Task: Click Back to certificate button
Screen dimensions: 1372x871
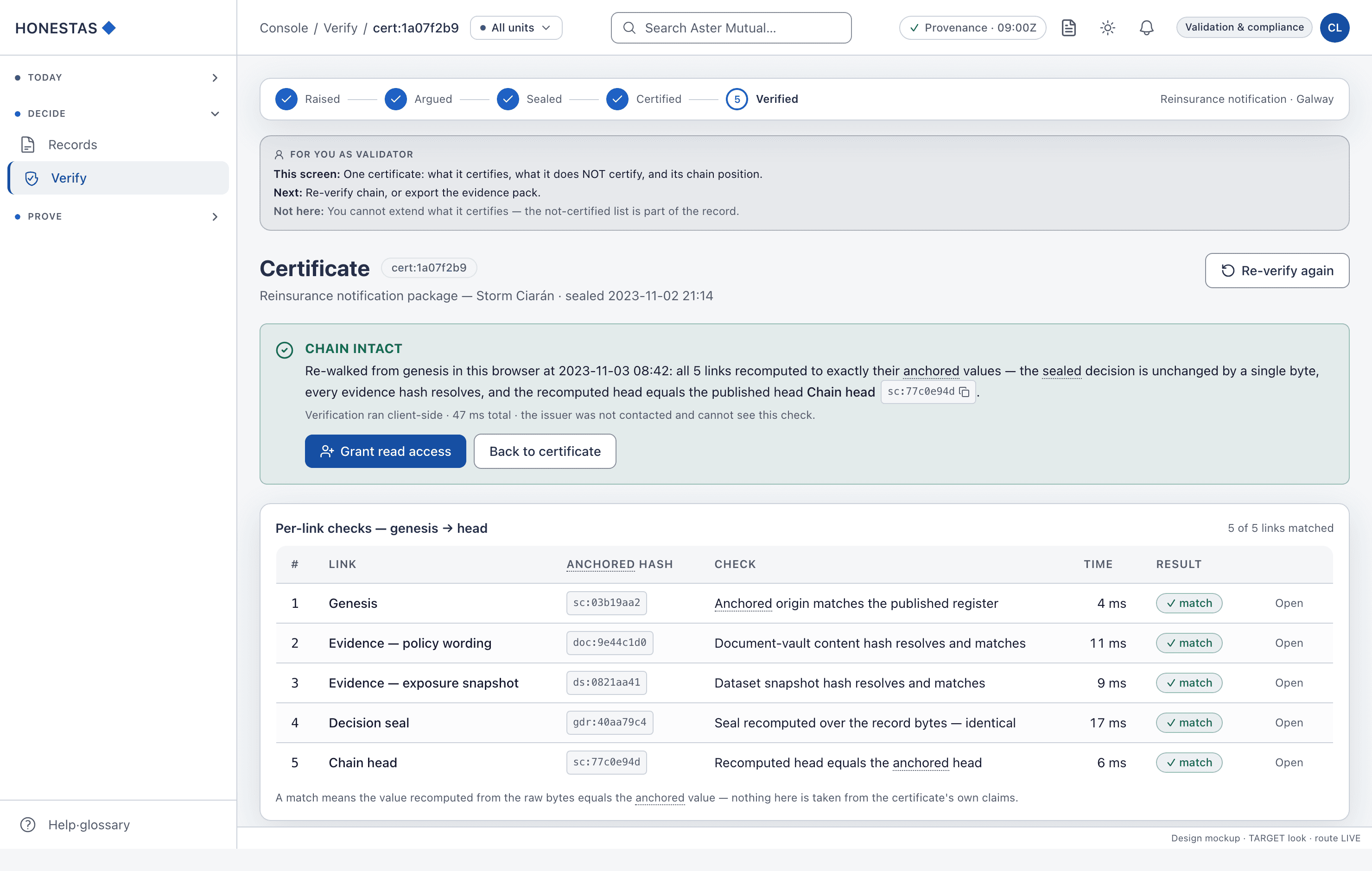Action: click(x=545, y=451)
